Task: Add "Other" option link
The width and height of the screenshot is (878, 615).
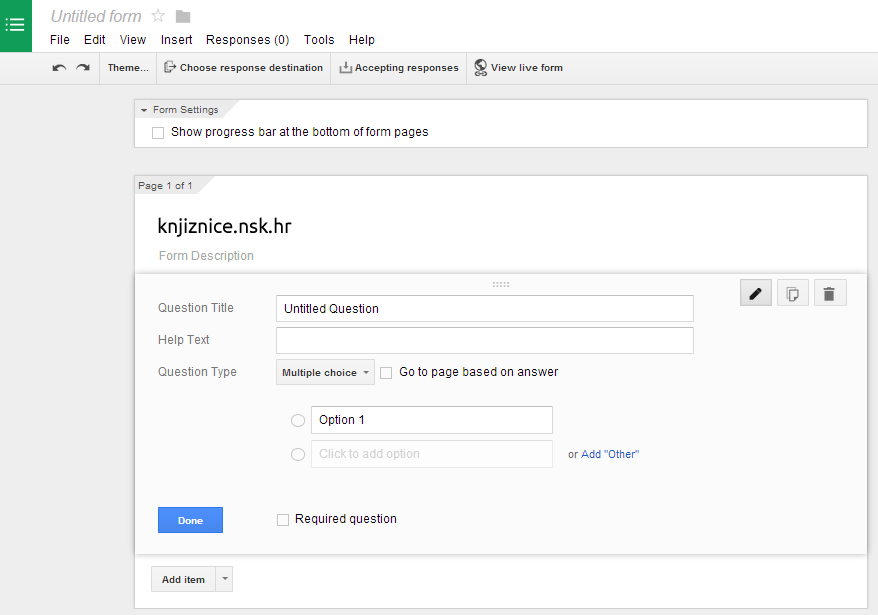Action: (x=610, y=454)
